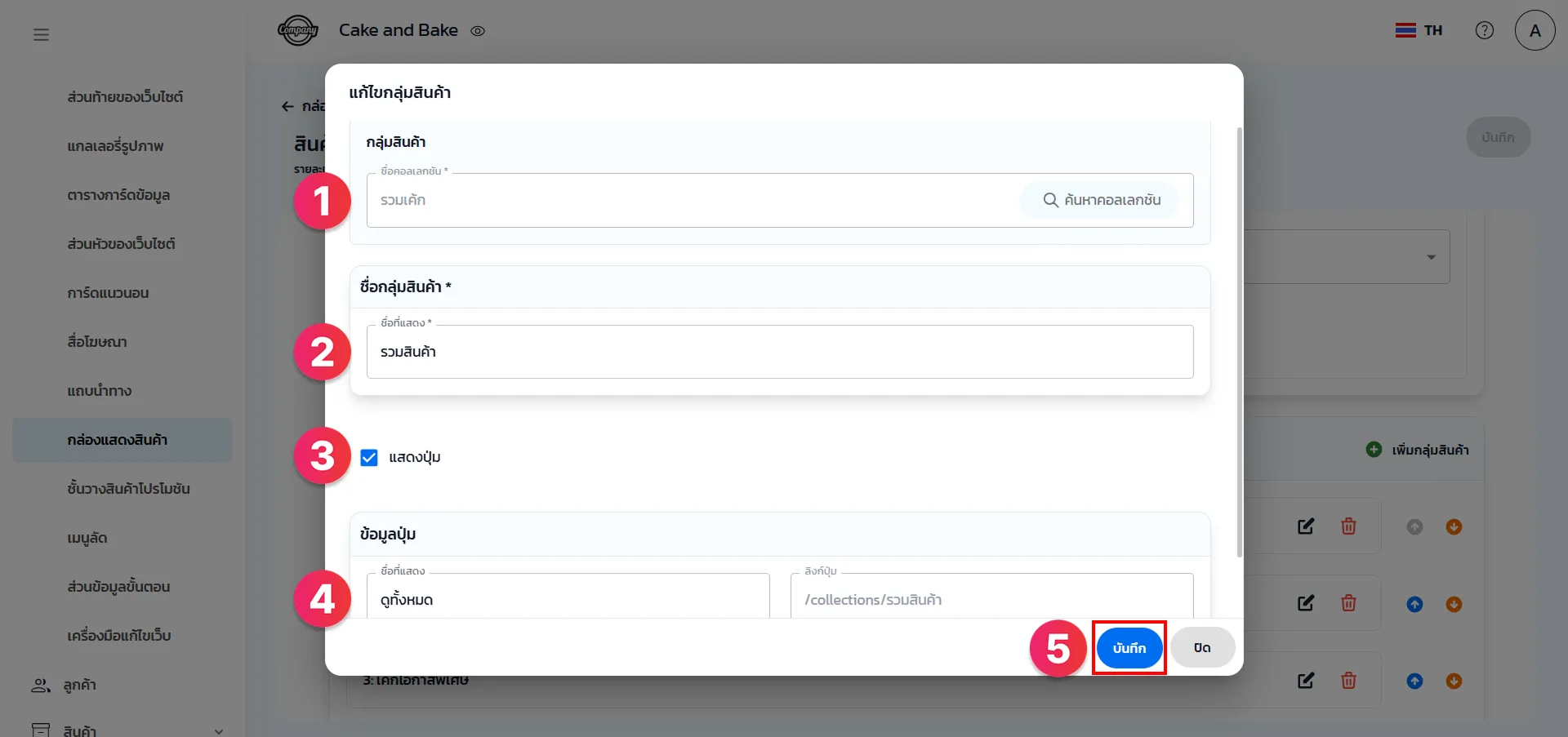Toggle the eye icon beside Cake and Bake
The width and height of the screenshot is (1568, 737).
[x=478, y=31]
